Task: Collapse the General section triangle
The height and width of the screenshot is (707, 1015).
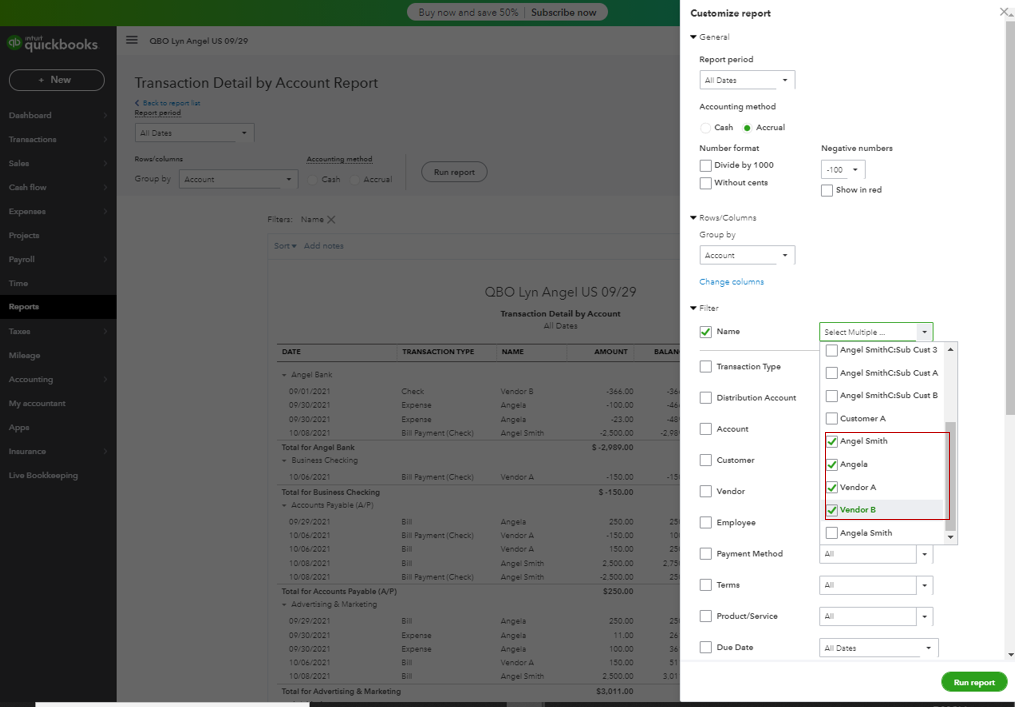Action: [x=693, y=37]
